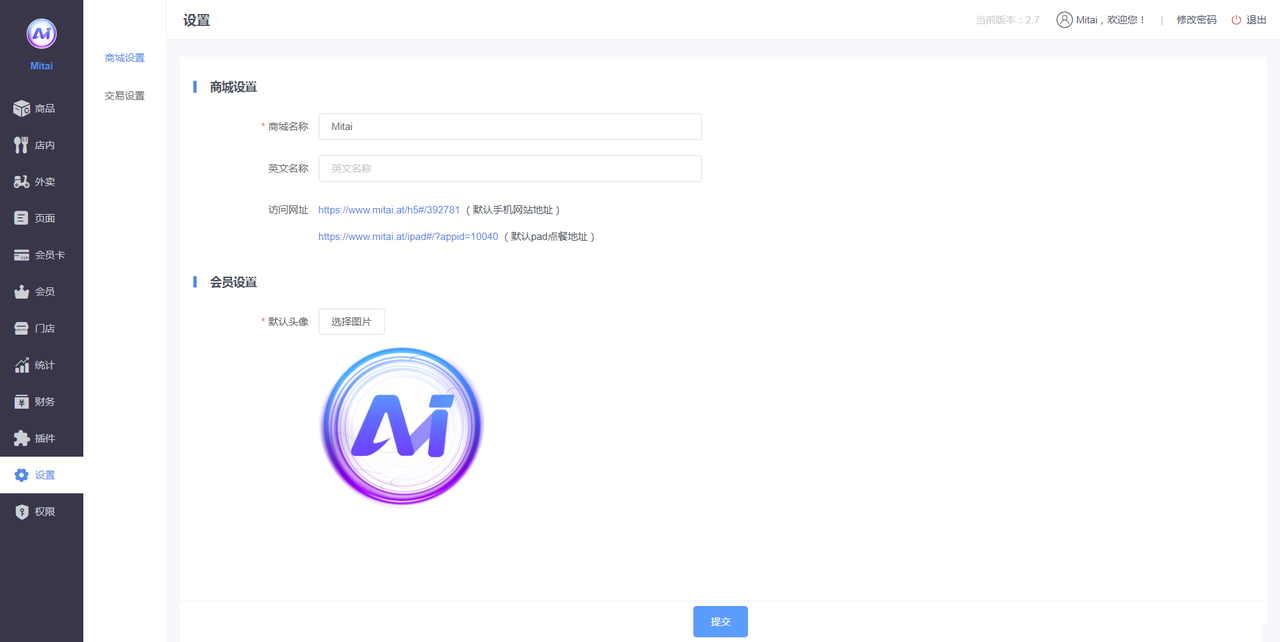Focus the 英文名称 input field

[x=510, y=169]
